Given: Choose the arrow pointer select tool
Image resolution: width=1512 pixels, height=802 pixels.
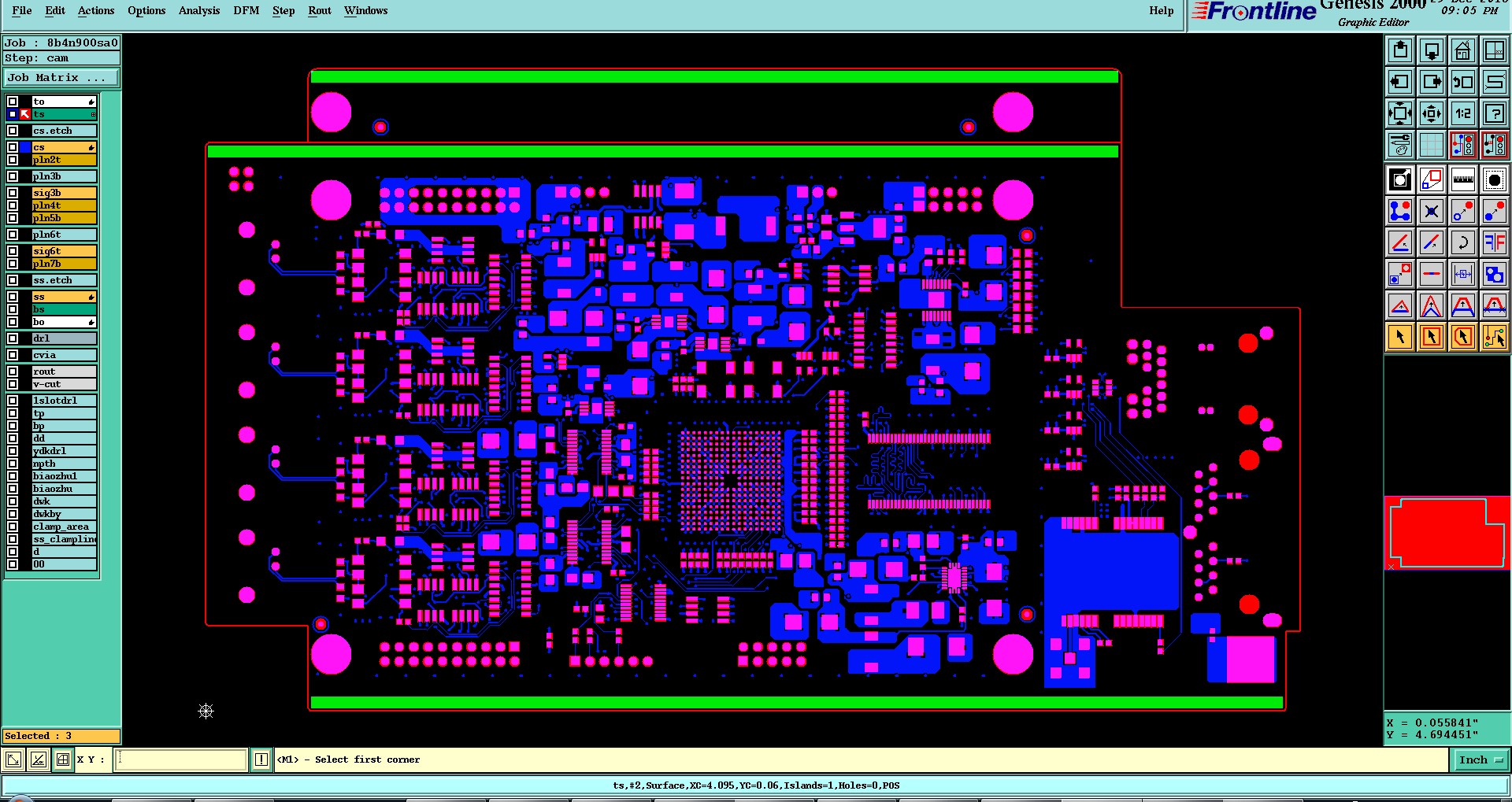Looking at the screenshot, I should [x=1400, y=337].
